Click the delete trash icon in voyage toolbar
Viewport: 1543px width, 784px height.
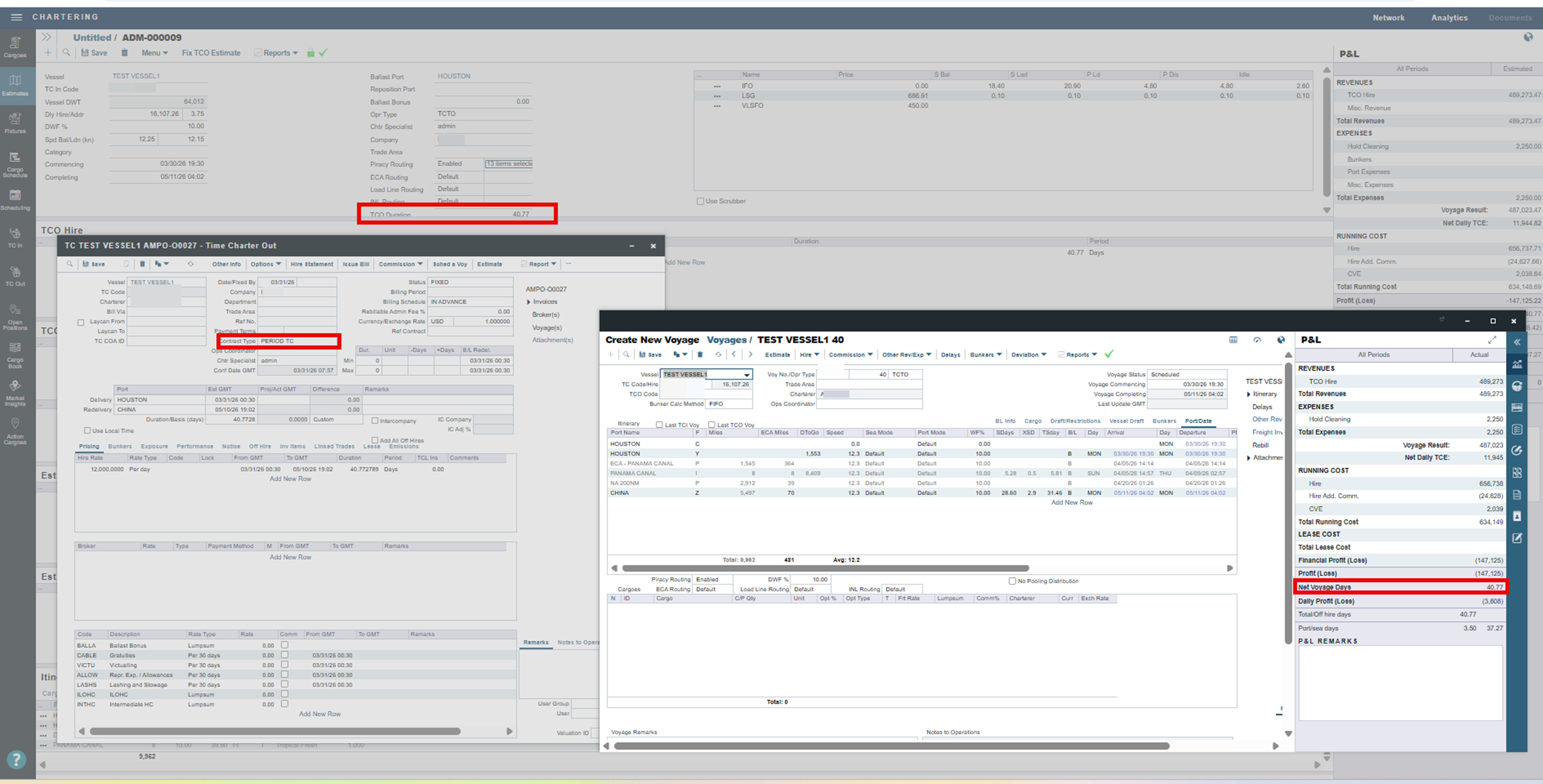click(x=700, y=354)
